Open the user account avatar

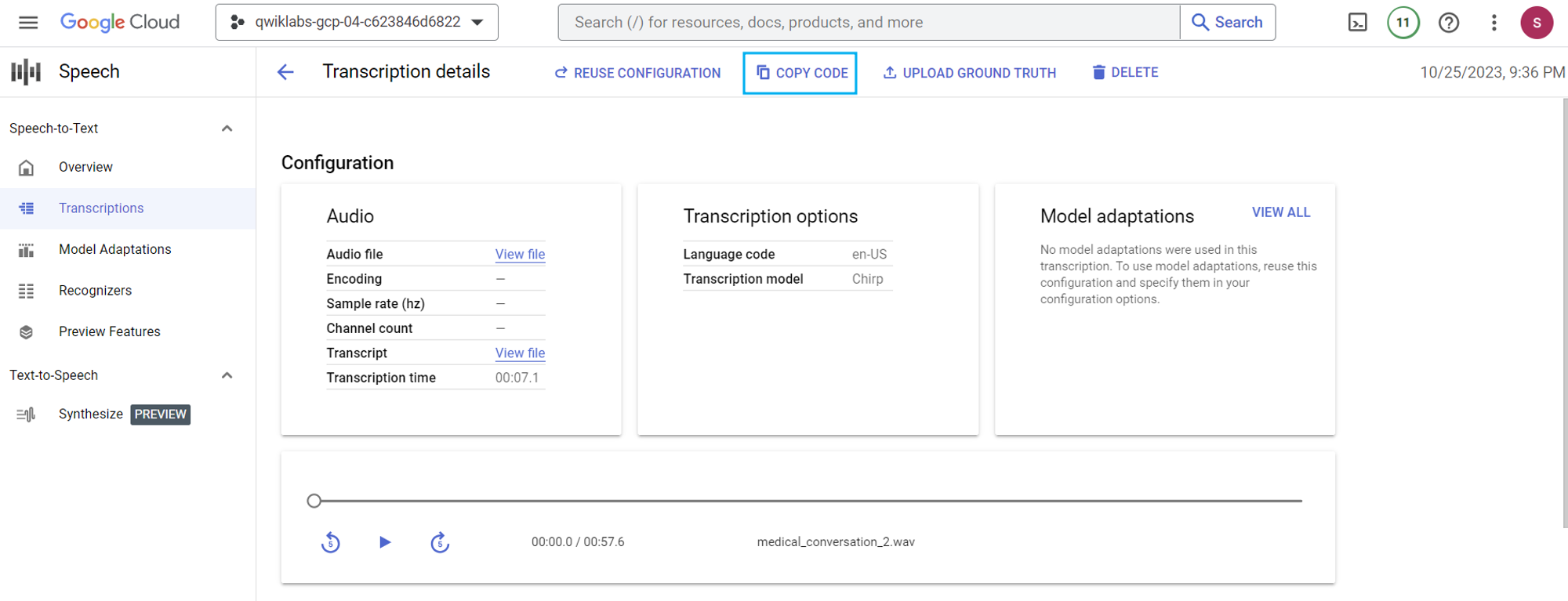point(1537,22)
